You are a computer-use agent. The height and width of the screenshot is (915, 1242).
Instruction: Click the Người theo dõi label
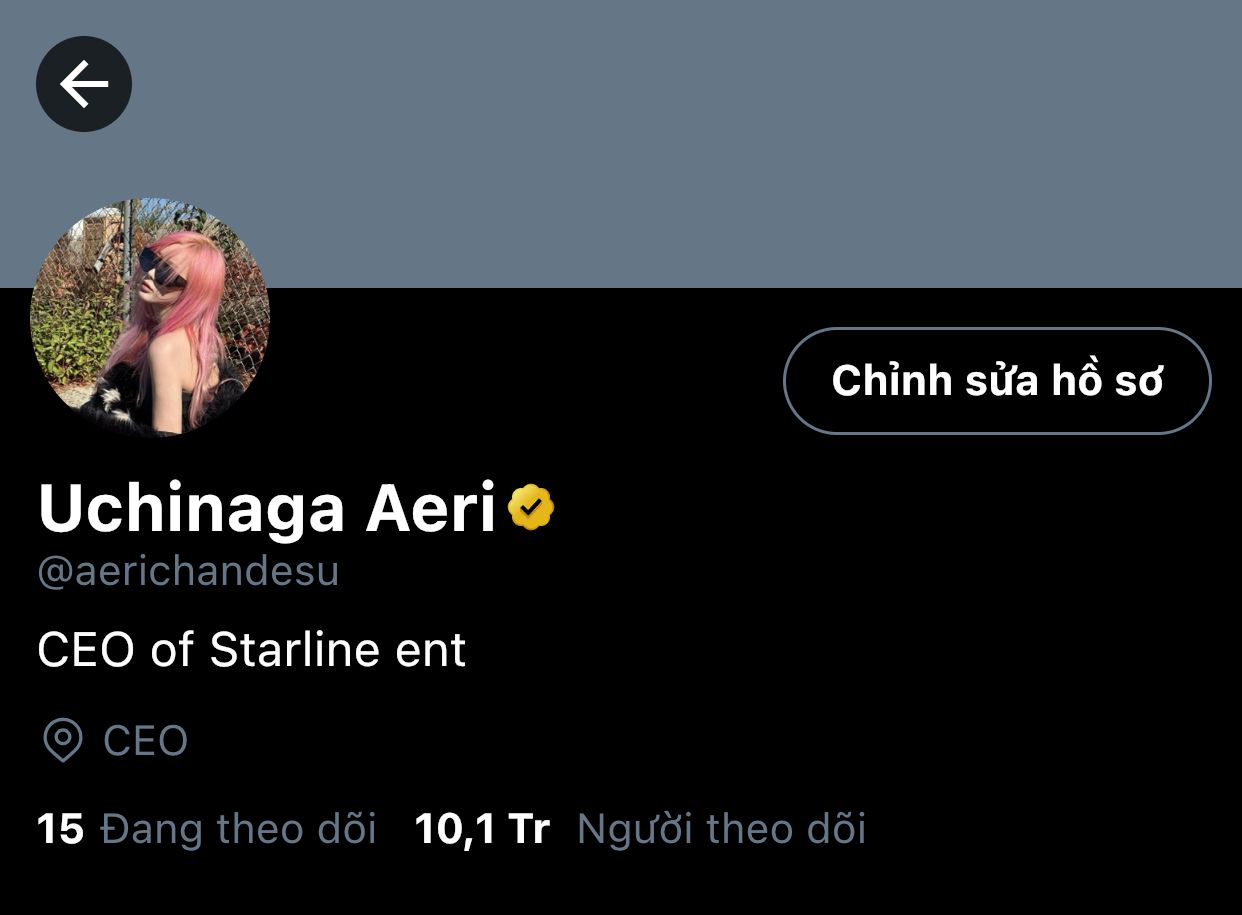(x=721, y=829)
